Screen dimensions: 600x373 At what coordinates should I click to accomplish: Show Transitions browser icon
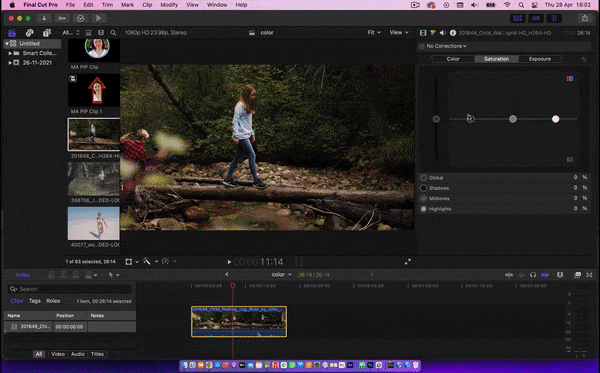589,275
